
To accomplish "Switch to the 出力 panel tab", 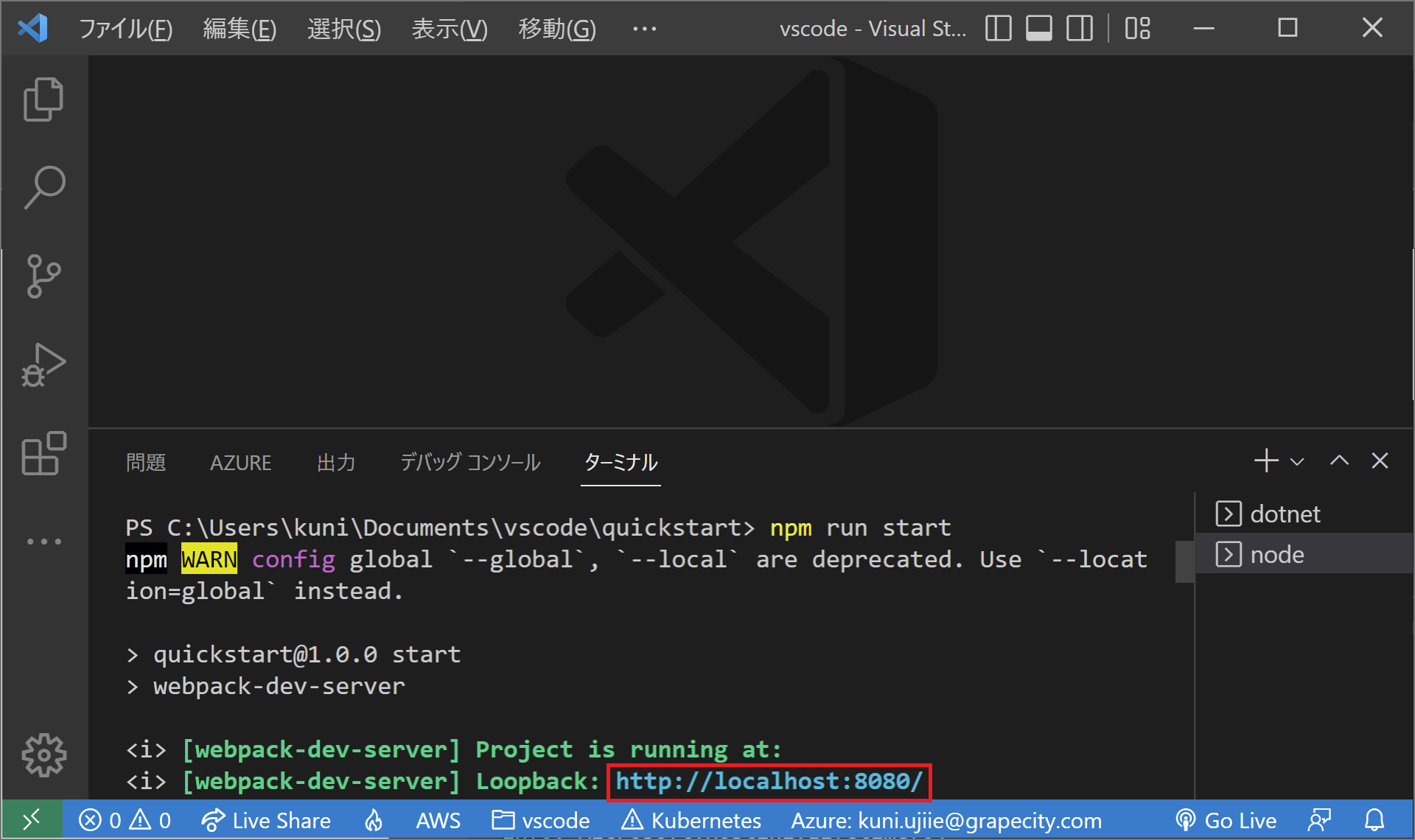I will 336,463.
